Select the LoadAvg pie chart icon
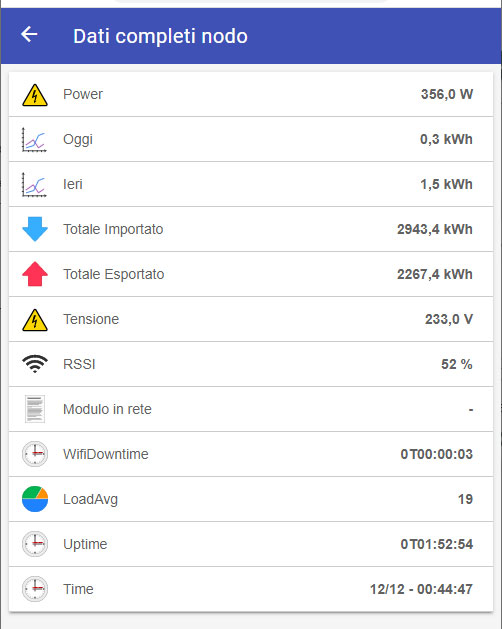Screen dimensions: 502x629 coord(35,499)
